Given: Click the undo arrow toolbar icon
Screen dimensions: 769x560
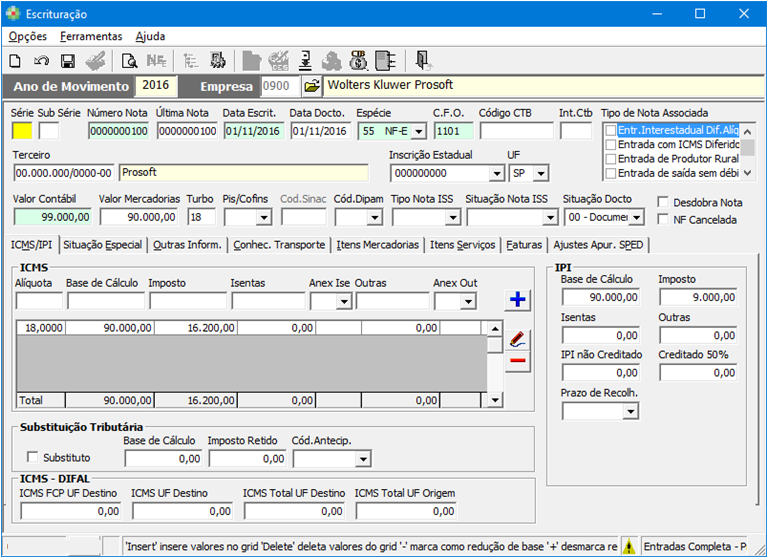Looking at the screenshot, I should 41,60.
